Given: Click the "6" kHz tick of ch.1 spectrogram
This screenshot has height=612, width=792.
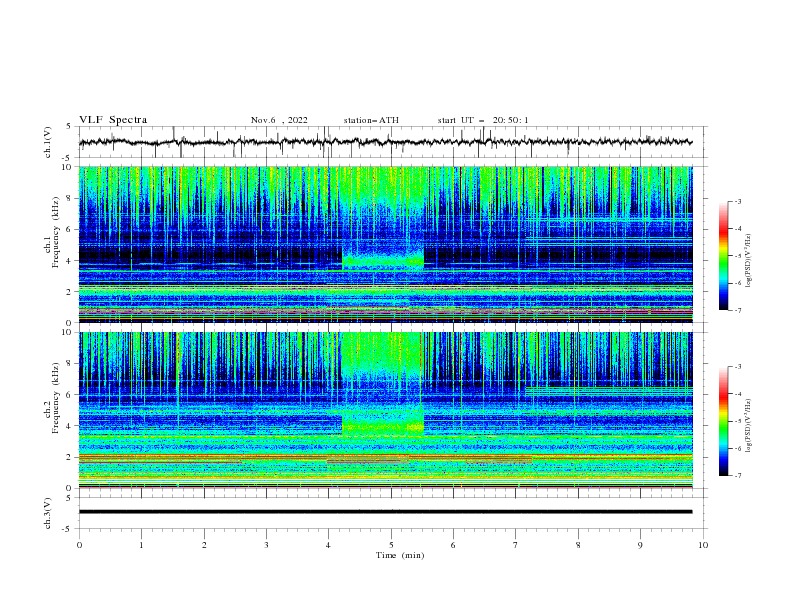Looking at the screenshot, I should [71, 229].
